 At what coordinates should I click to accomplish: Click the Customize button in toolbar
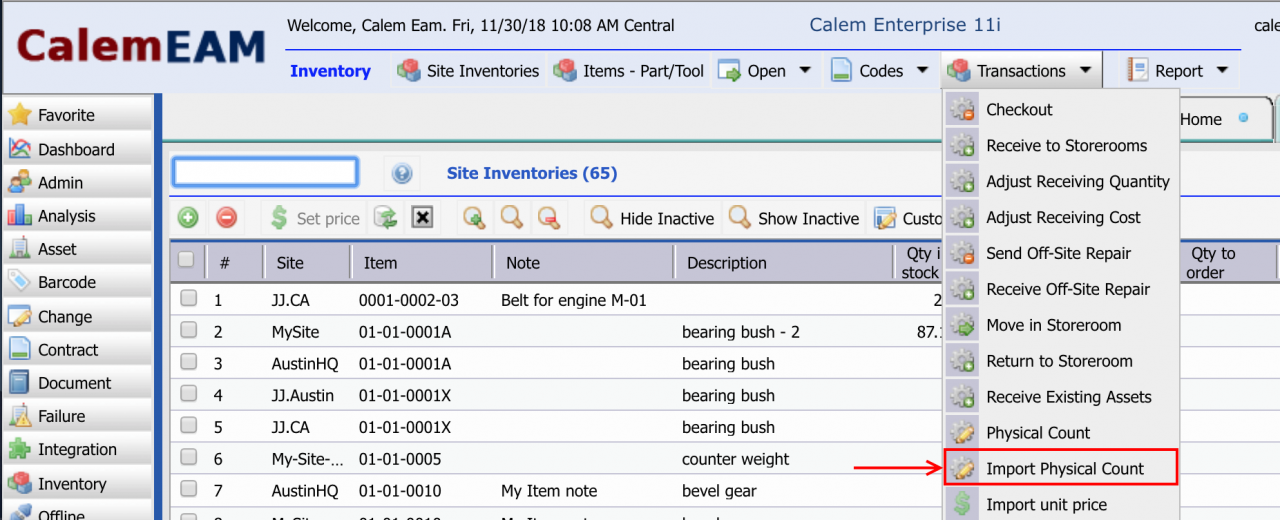coord(908,218)
